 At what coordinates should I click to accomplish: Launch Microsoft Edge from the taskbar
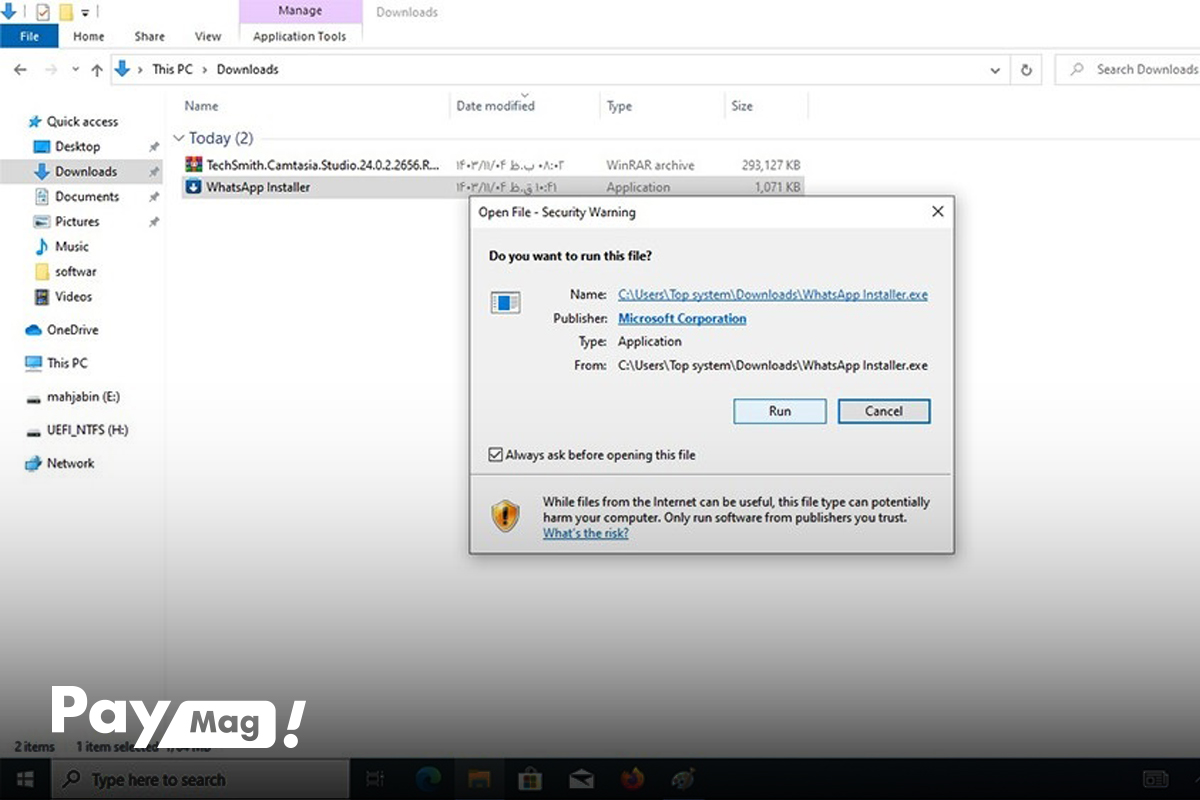tap(427, 779)
